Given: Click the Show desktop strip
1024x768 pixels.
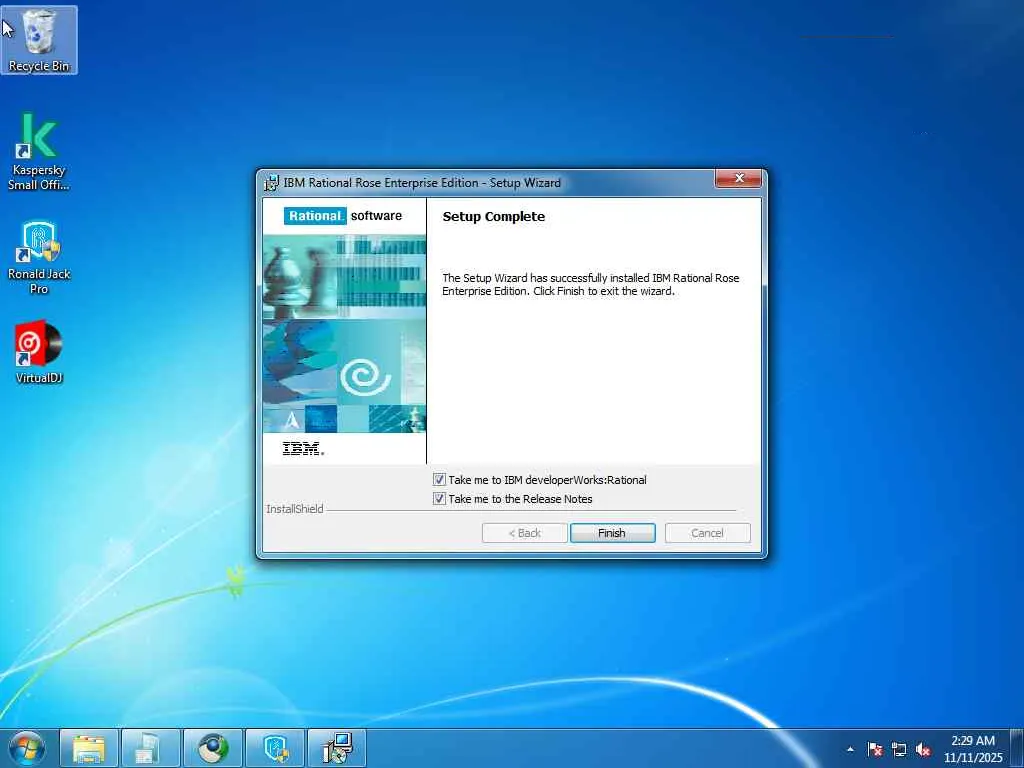Looking at the screenshot, I should click(1017, 748).
